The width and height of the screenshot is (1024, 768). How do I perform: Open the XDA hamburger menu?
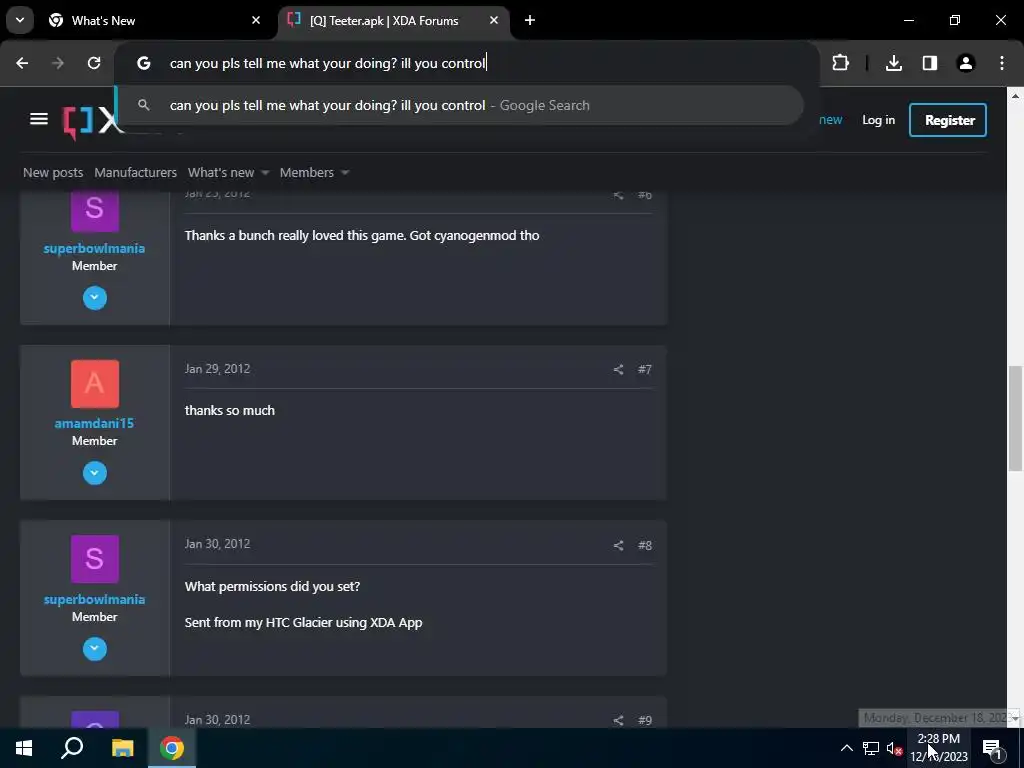click(x=39, y=119)
